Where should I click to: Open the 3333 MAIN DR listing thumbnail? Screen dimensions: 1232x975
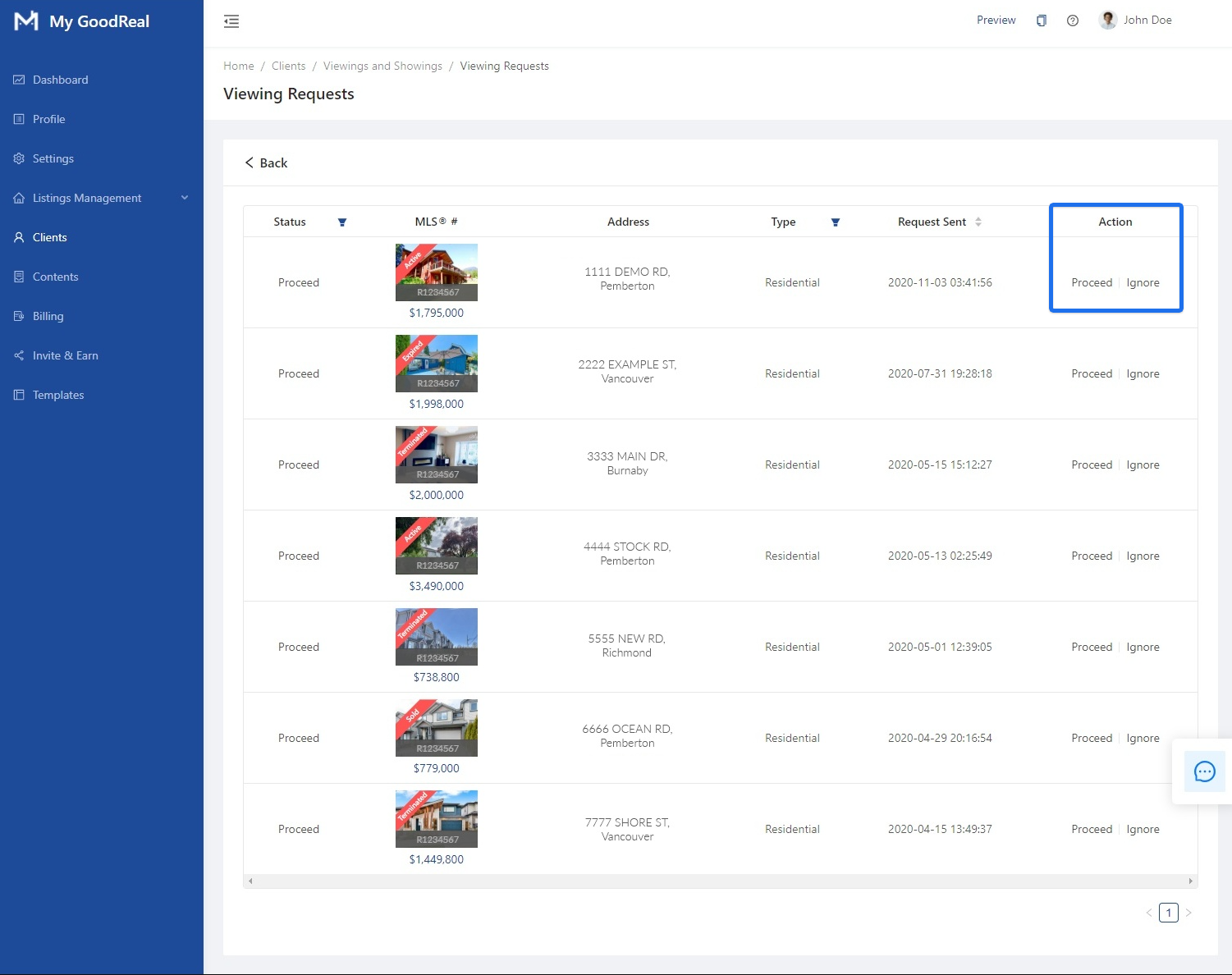(x=436, y=455)
